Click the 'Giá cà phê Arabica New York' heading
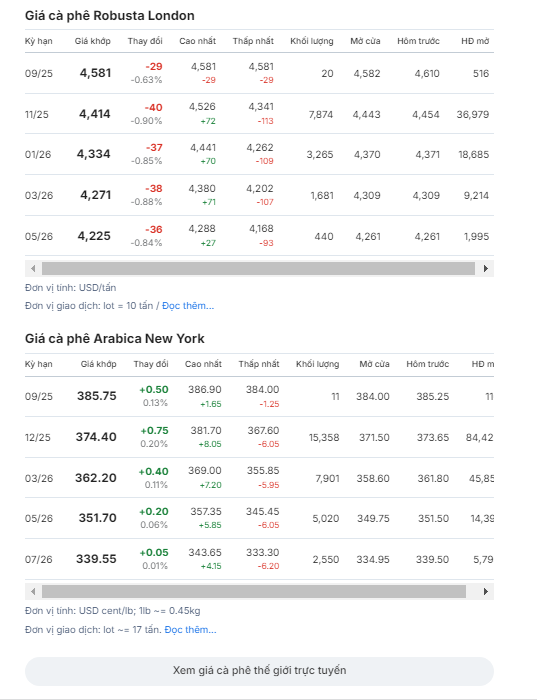 [x=115, y=338]
